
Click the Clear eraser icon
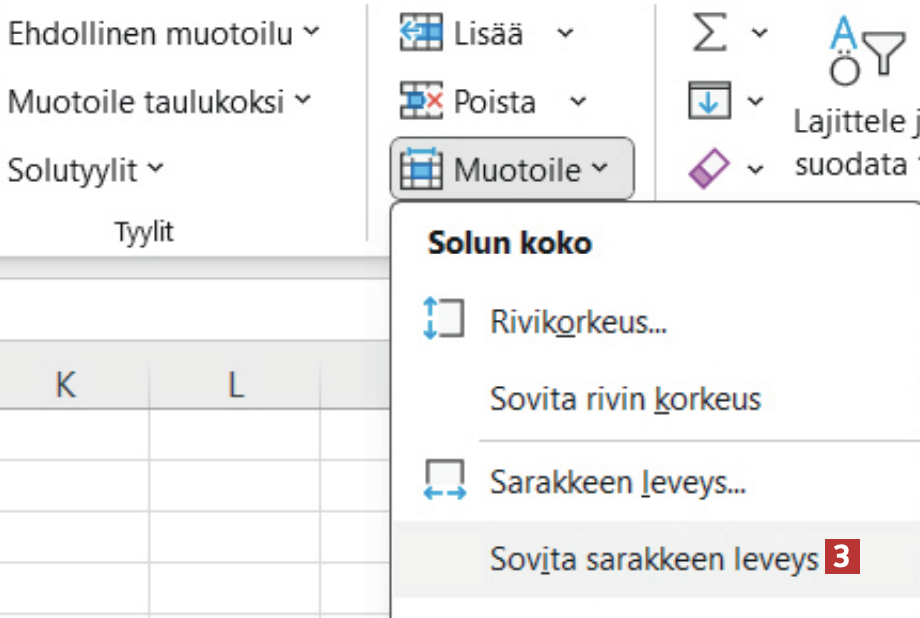(x=710, y=170)
